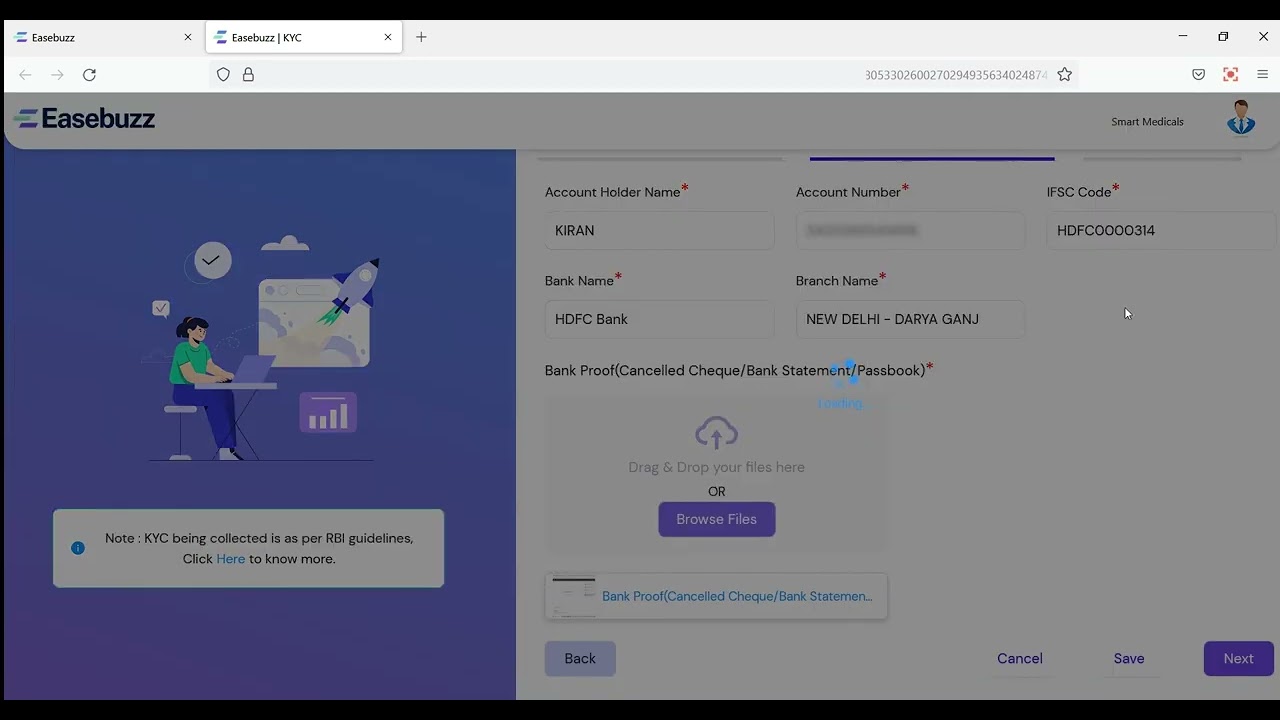Click the browser back arrow
This screenshot has width=1280, height=720.
pyautogui.click(x=25, y=75)
